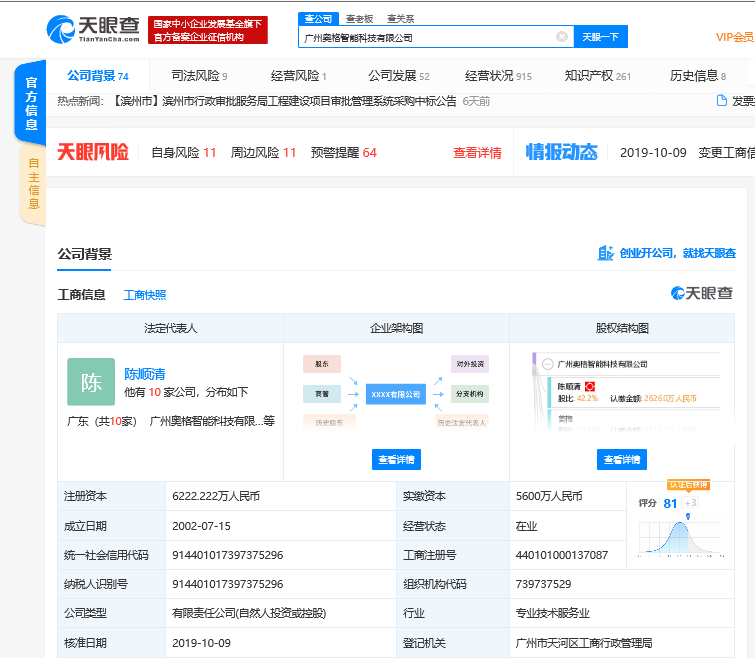Click the 10 companies count link

pyautogui.click(x=155, y=392)
